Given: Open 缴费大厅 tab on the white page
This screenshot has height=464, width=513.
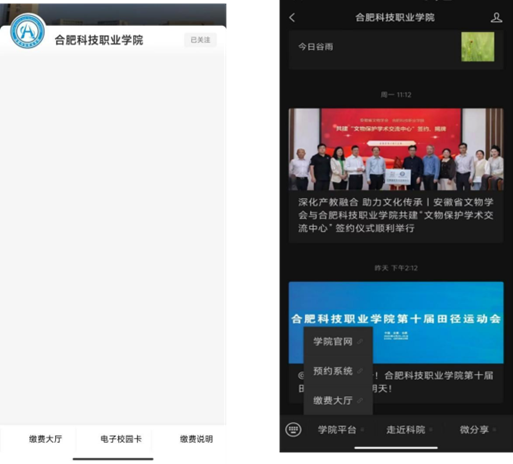Looking at the screenshot, I should click(x=45, y=439).
